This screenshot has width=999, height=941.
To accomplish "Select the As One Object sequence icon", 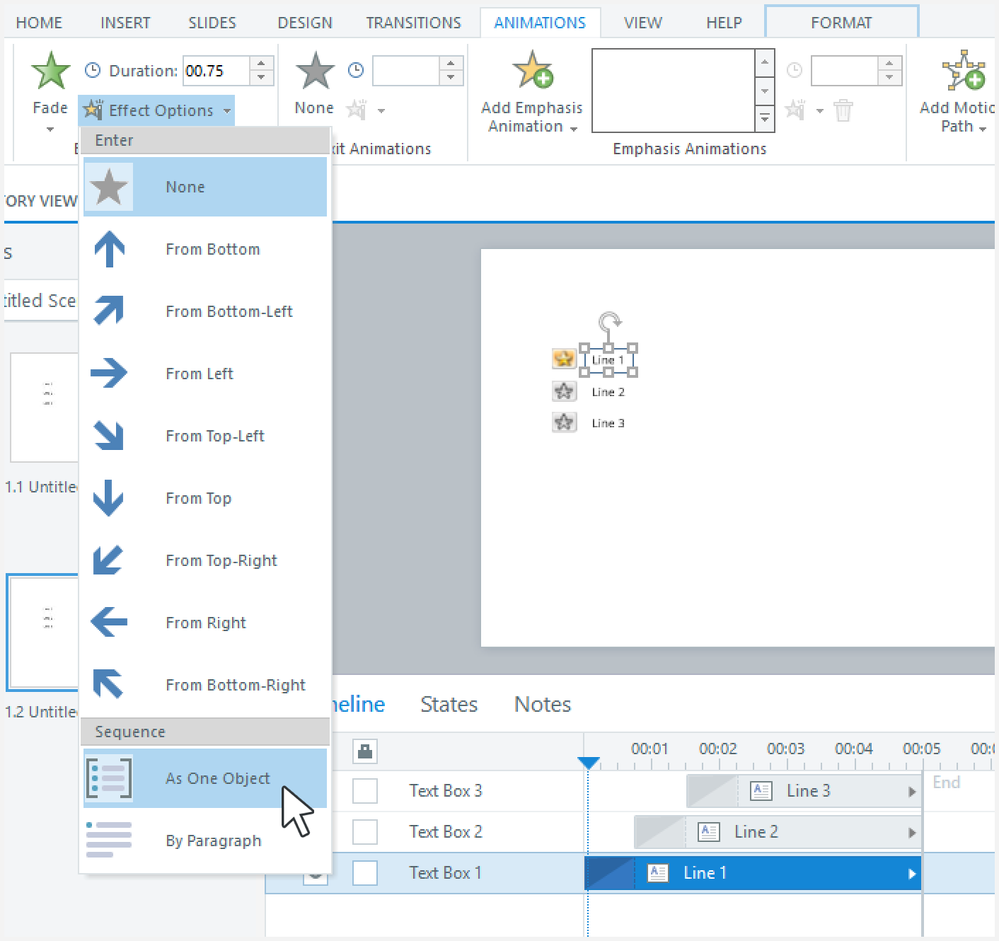I will point(109,778).
